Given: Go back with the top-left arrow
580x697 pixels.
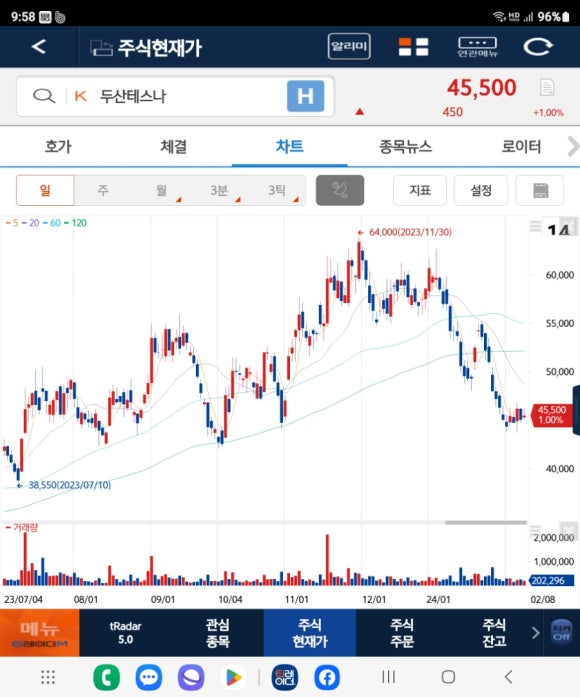Looking at the screenshot, I should coord(39,47).
